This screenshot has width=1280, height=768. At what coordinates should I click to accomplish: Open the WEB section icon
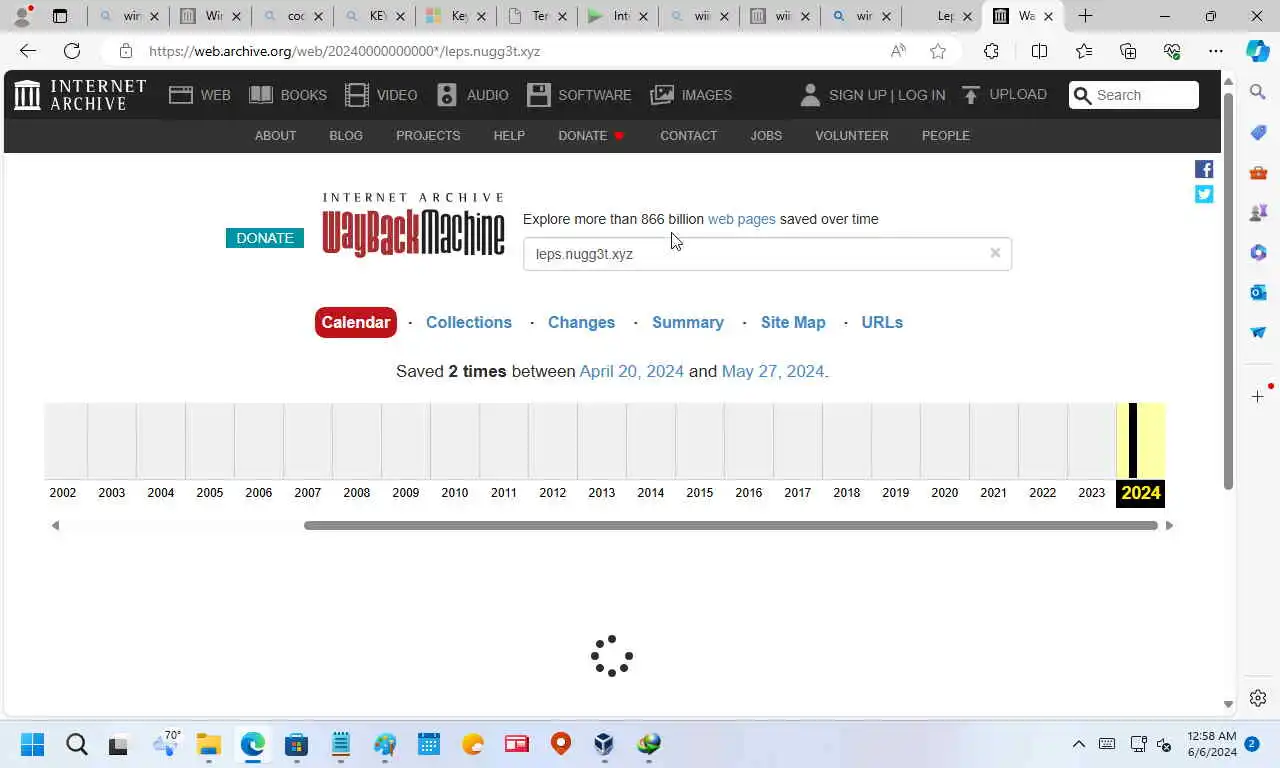pos(181,95)
